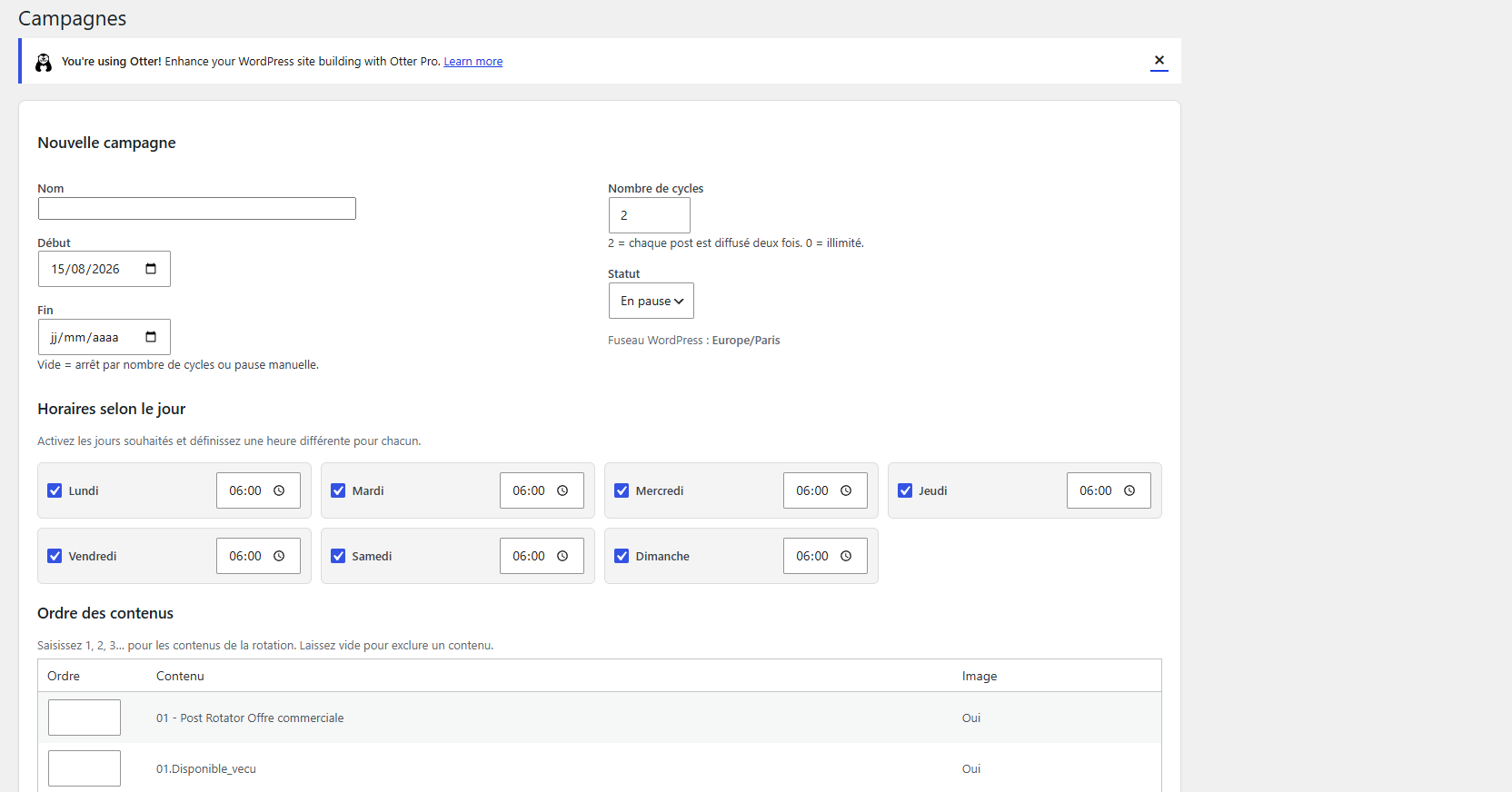Open the Statut dropdown showing En pause
The height and width of the screenshot is (792, 1512).
[x=652, y=301]
